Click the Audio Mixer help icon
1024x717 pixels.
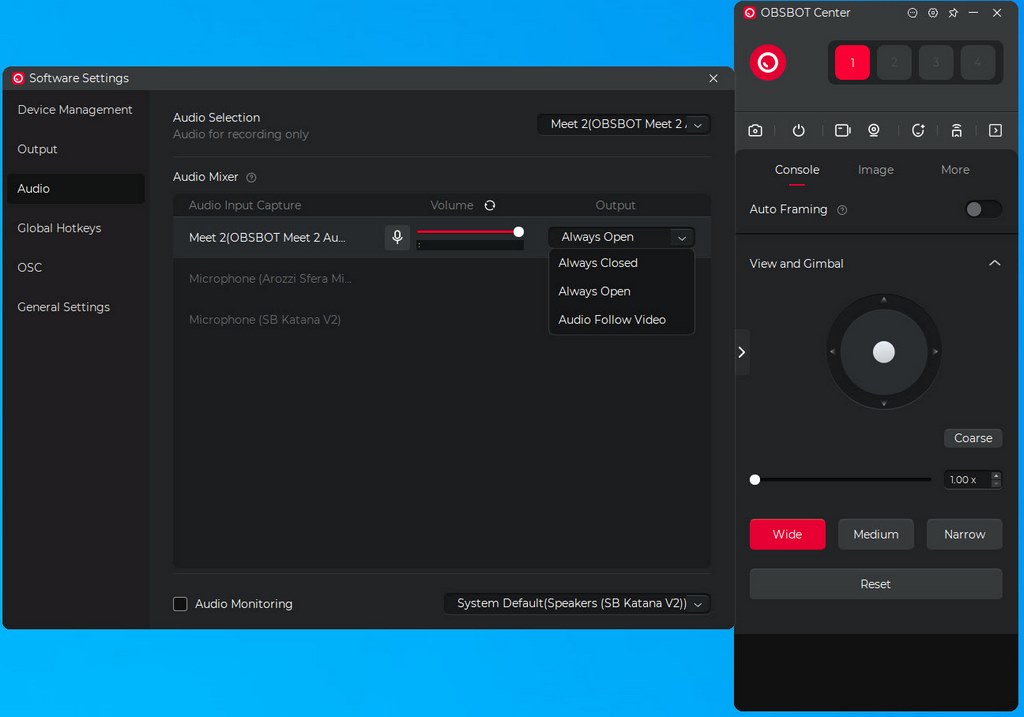point(251,178)
